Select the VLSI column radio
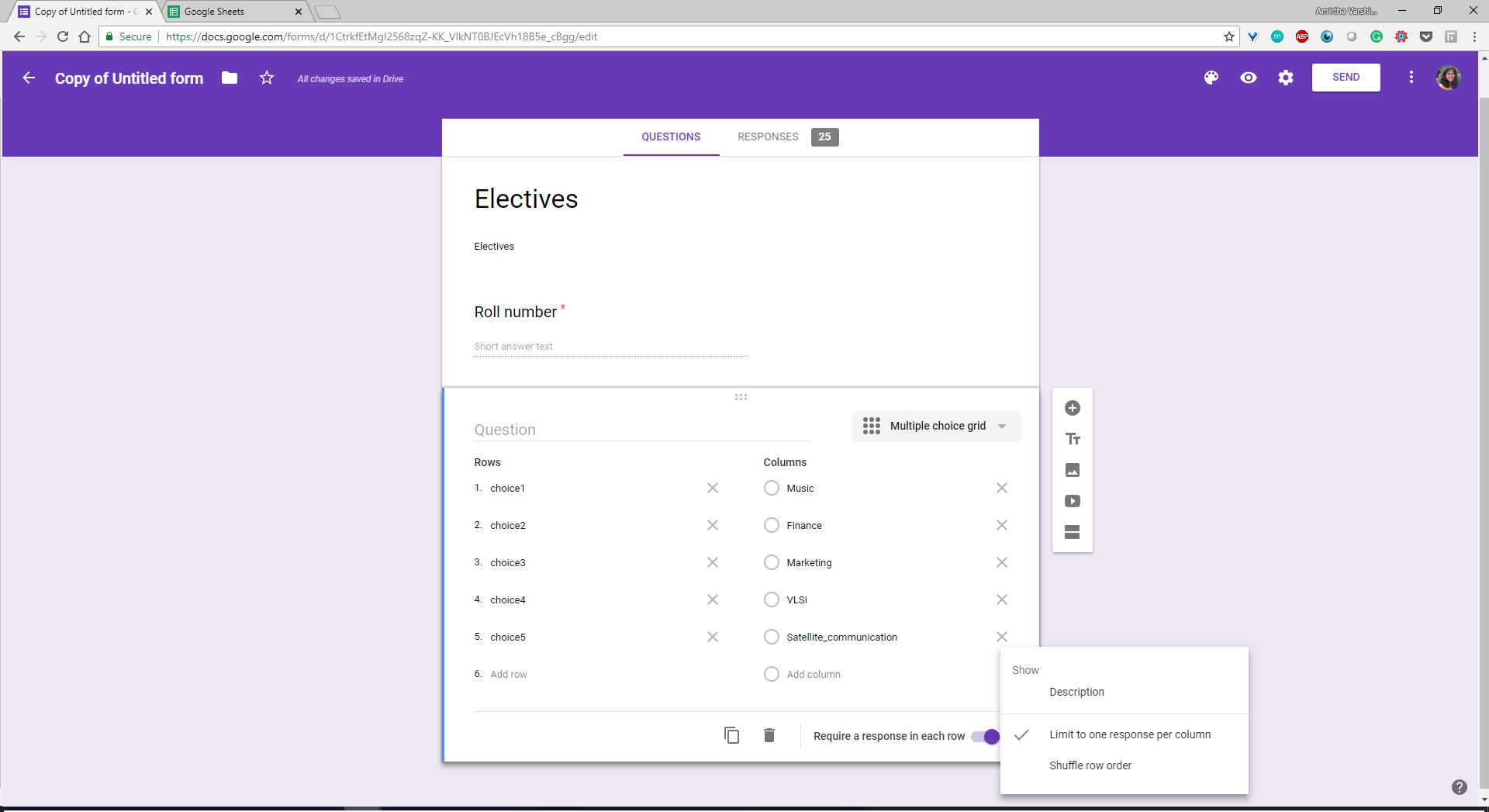Image resolution: width=1489 pixels, height=812 pixels. 772,599
